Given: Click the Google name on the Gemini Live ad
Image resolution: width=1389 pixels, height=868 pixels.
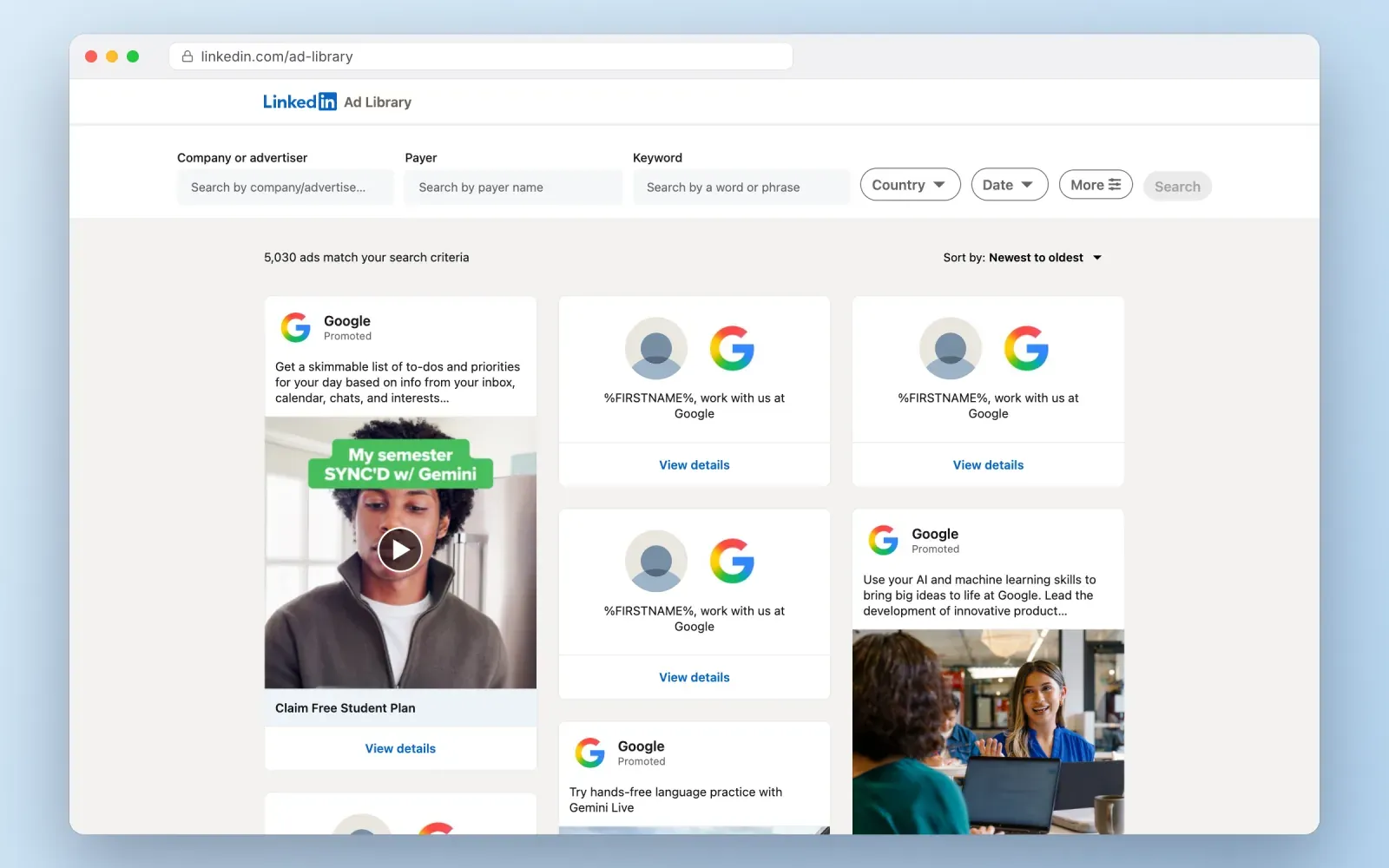Looking at the screenshot, I should tap(642, 746).
